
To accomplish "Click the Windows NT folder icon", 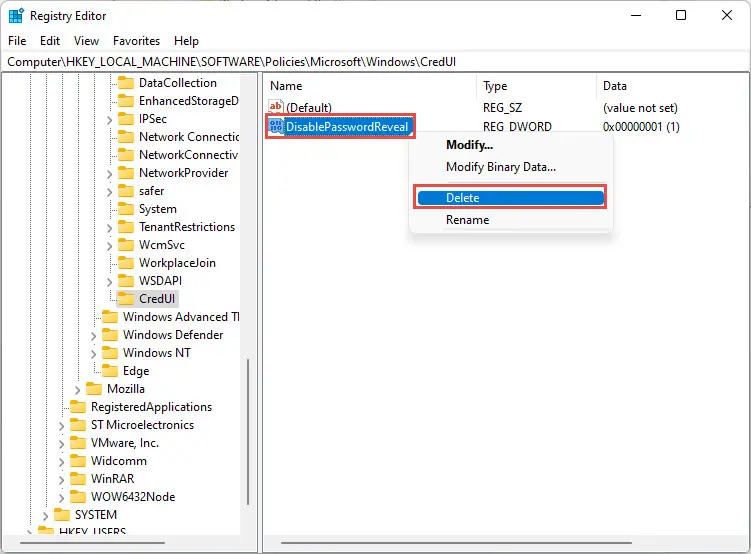I will pyautogui.click(x=110, y=353).
